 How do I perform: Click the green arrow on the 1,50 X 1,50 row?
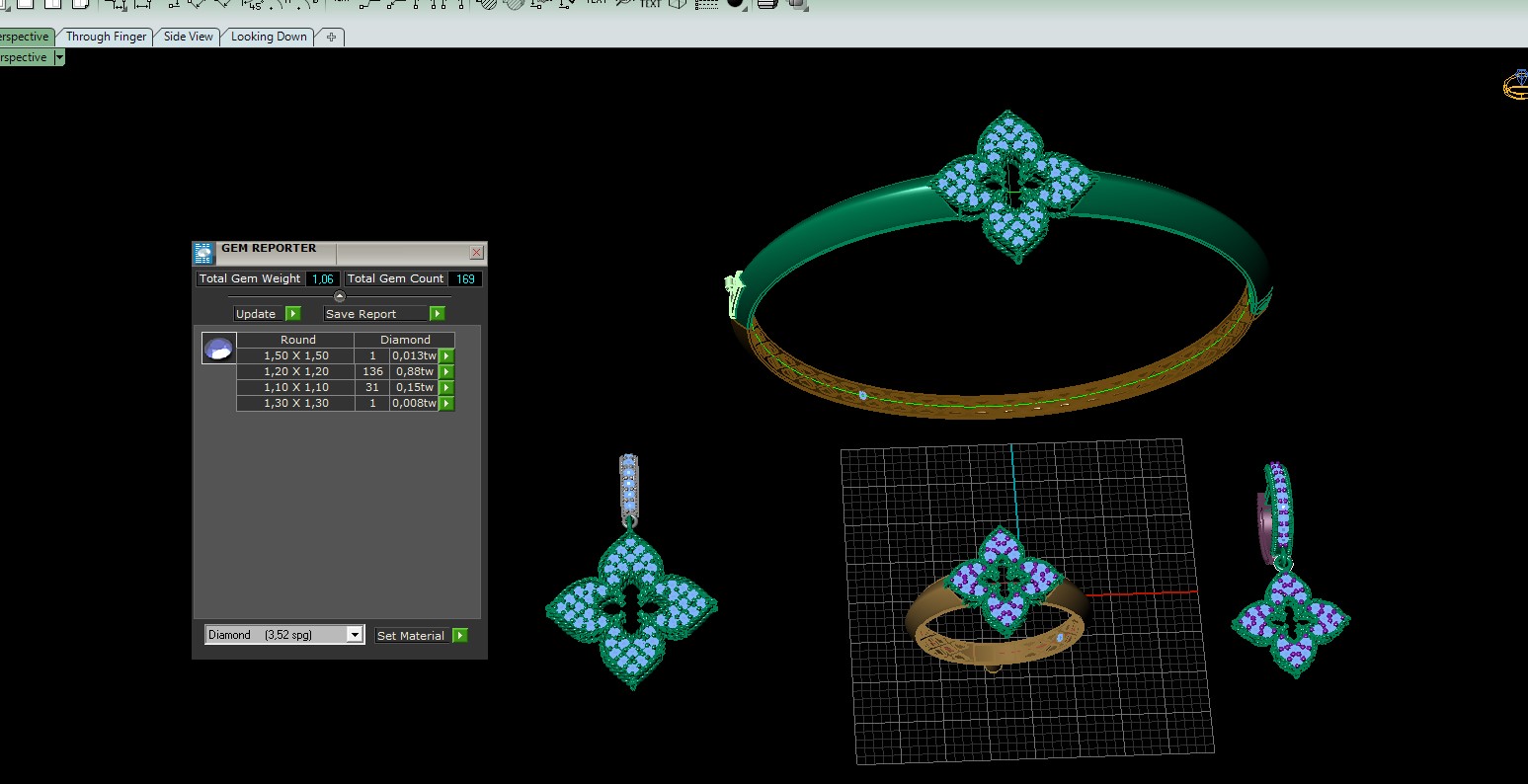[x=446, y=355]
